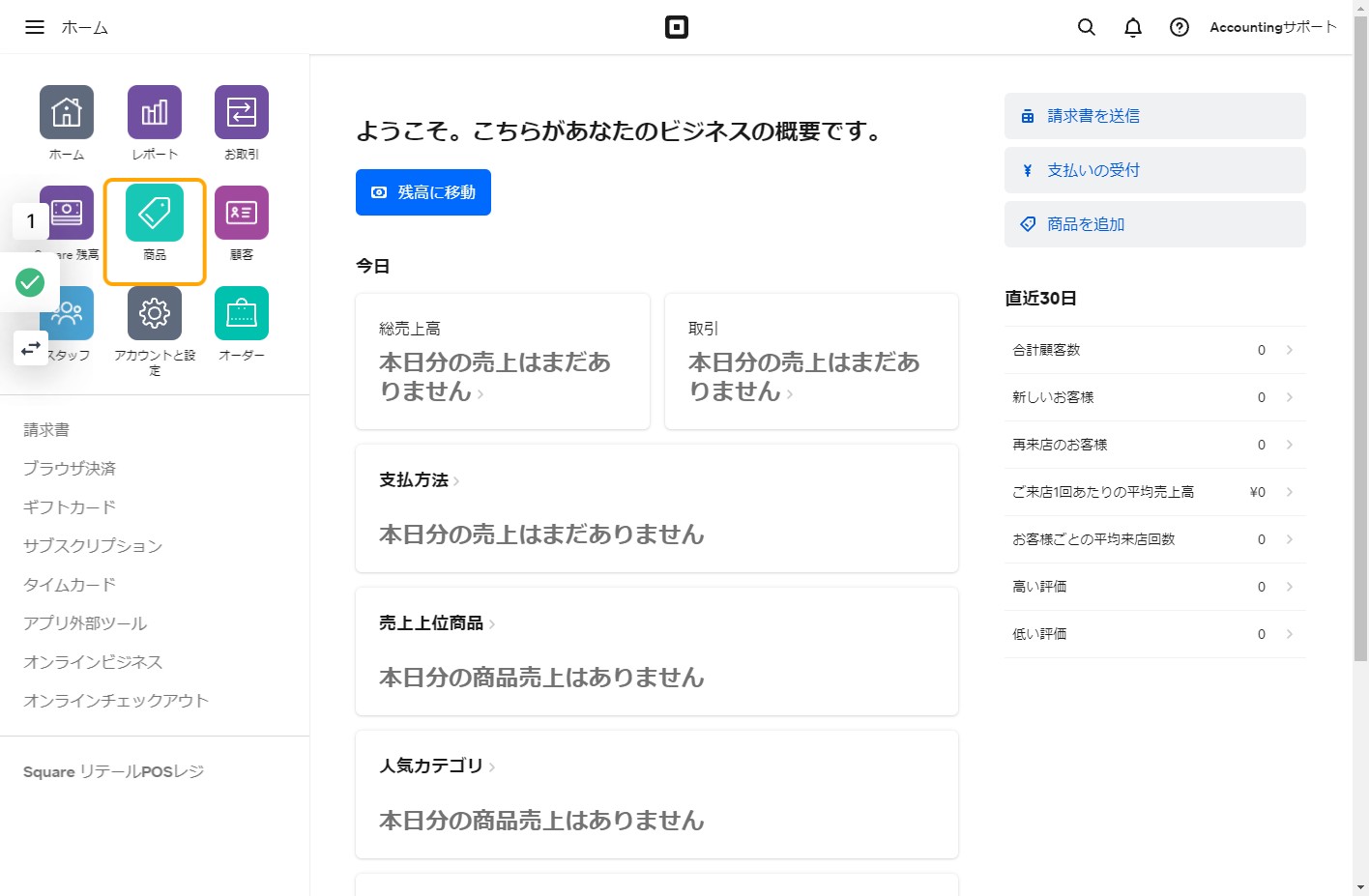Open the Accountingサポート account menu

click(x=1272, y=27)
